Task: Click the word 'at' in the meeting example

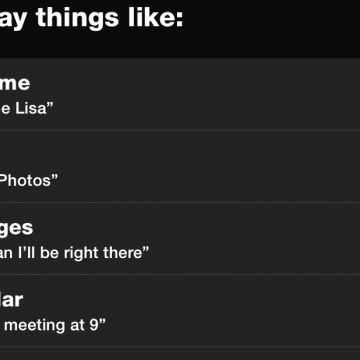Action: point(77,325)
